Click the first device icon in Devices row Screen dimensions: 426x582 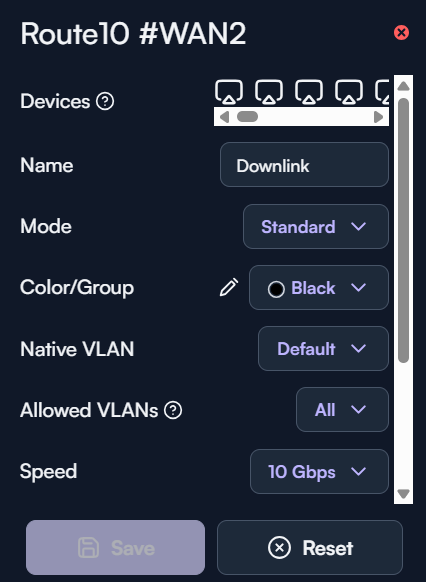(229, 91)
